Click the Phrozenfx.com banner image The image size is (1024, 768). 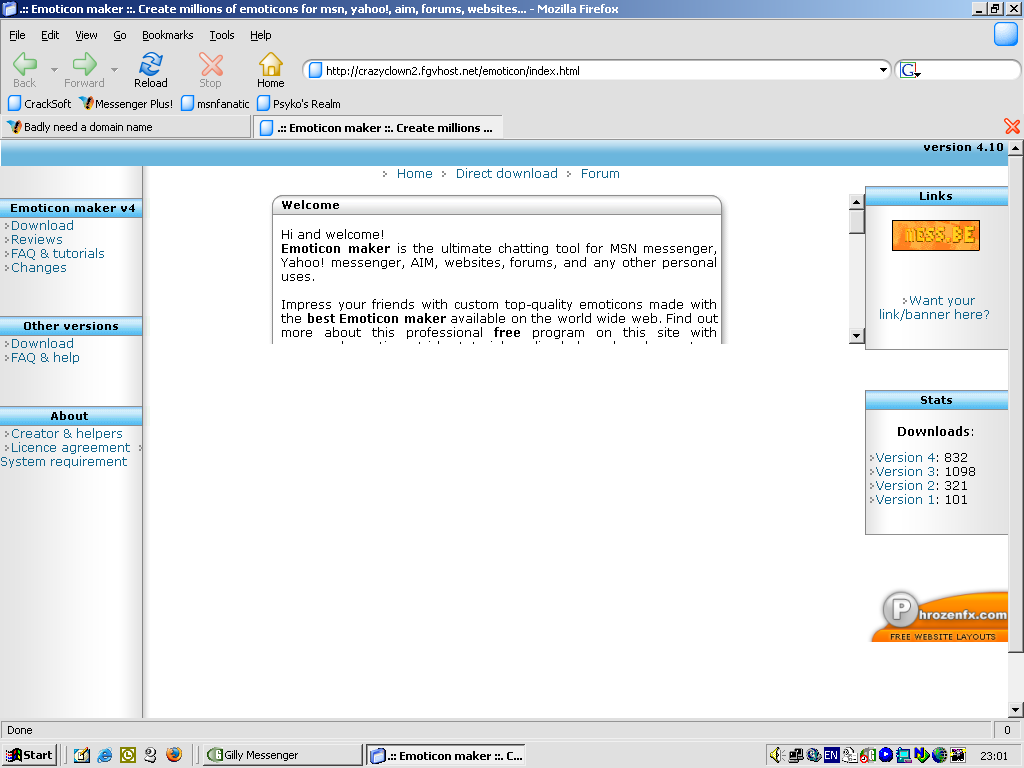(939, 615)
